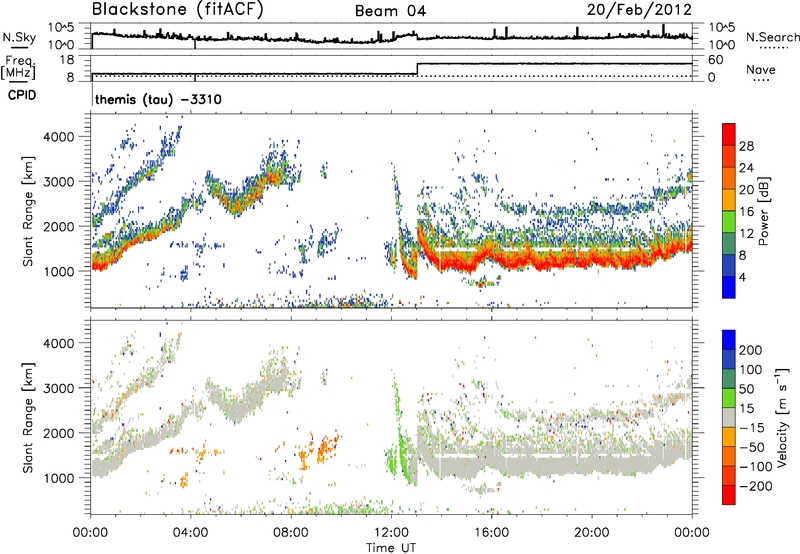Click the "Beam 04" heading
The width and height of the screenshot is (800, 554).
pos(390,11)
